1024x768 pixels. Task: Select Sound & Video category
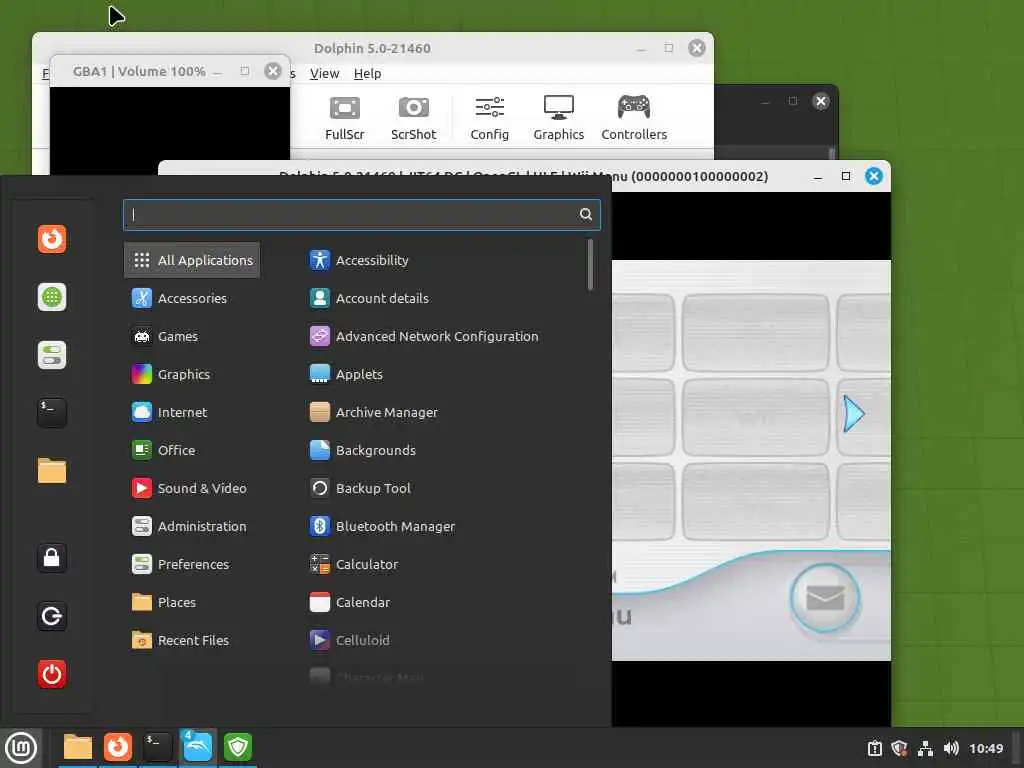(192, 488)
